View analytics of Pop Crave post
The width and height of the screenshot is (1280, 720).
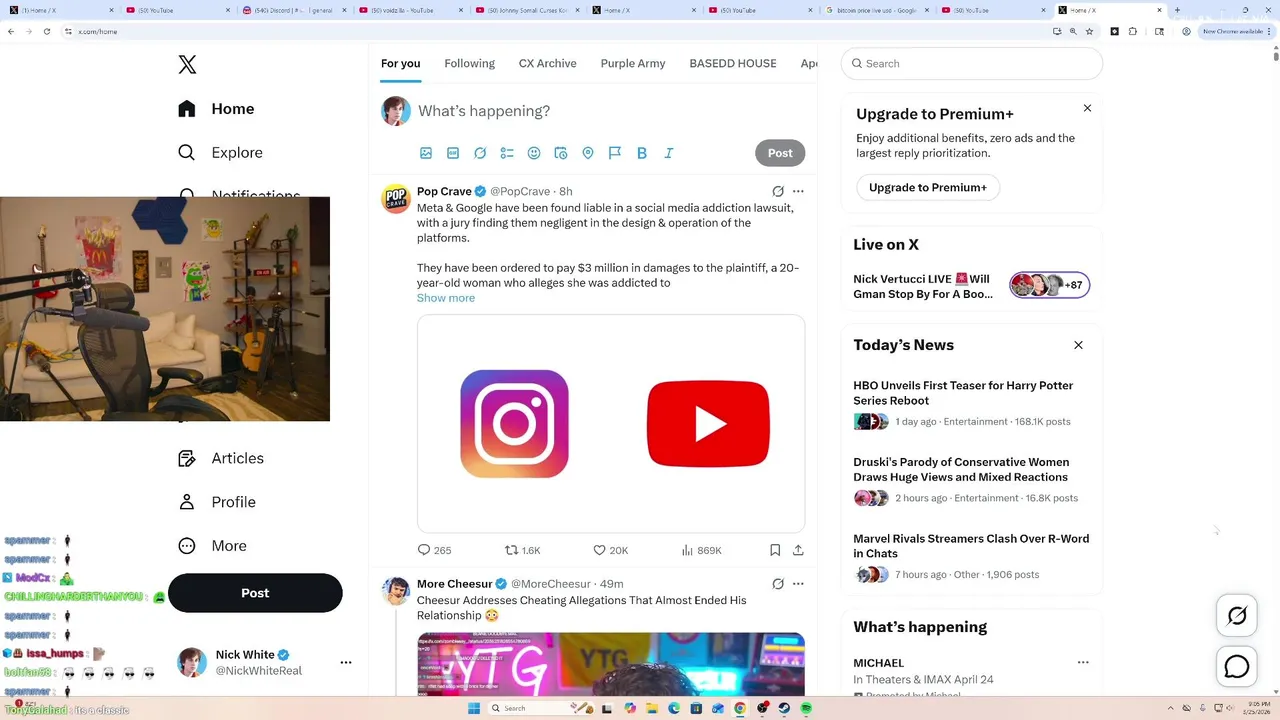[x=701, y=550]
